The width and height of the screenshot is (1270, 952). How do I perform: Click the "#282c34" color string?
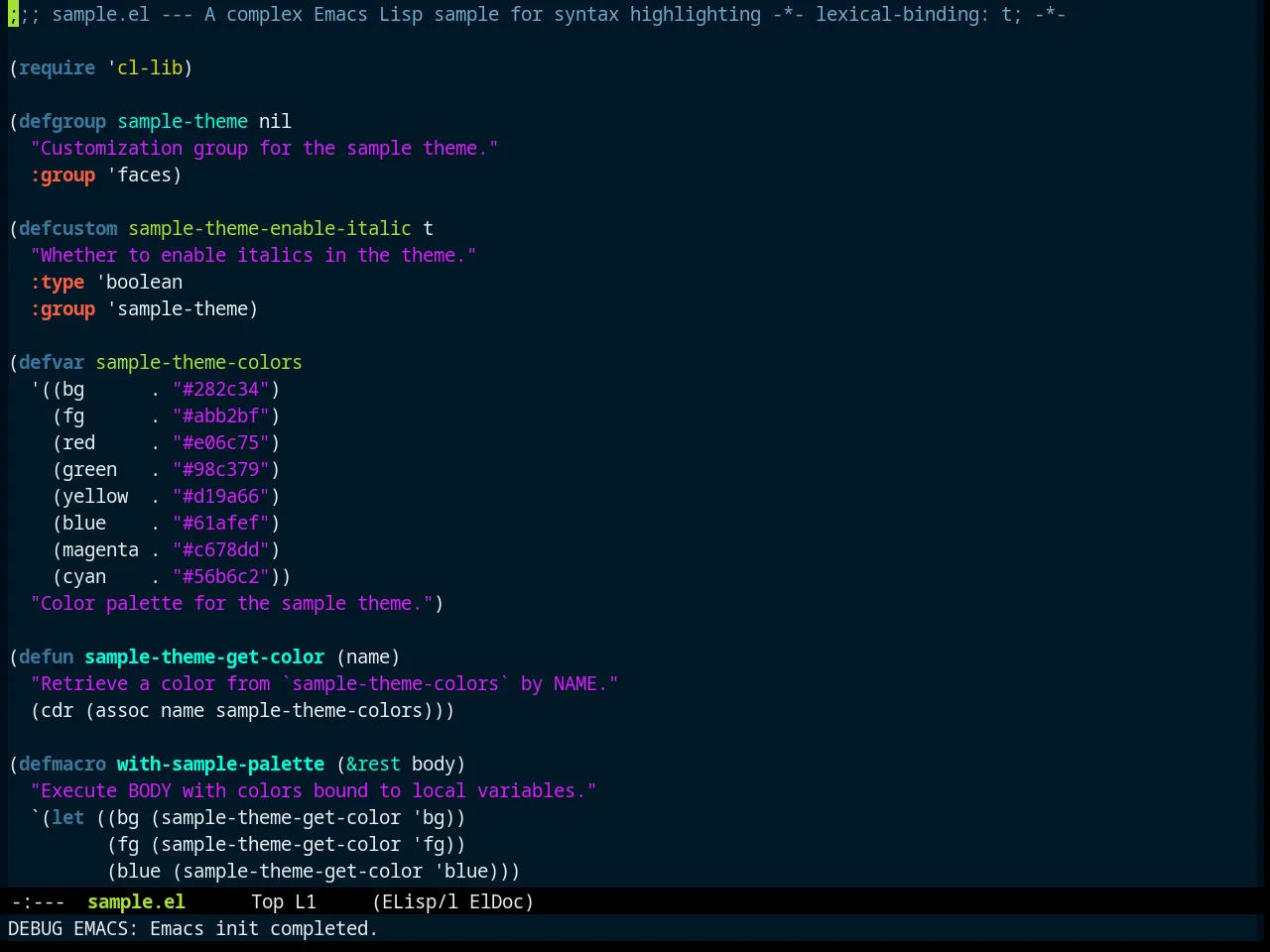click(x=221, y=389)
